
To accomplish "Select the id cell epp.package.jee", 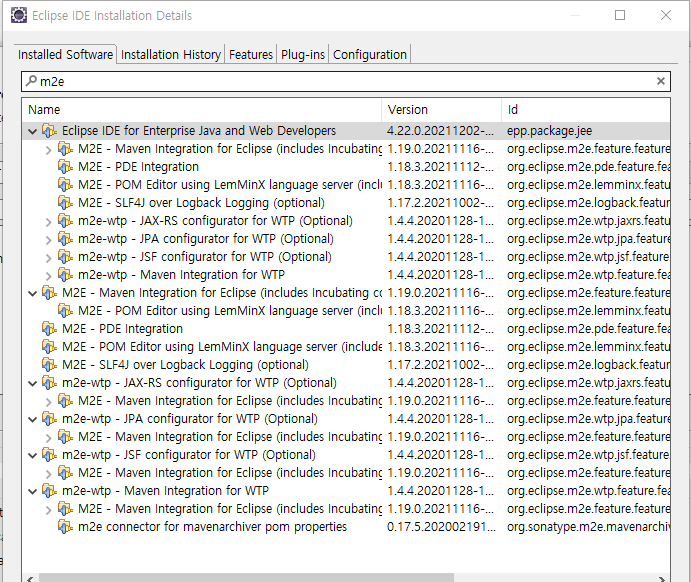I will tap(549, 131).
